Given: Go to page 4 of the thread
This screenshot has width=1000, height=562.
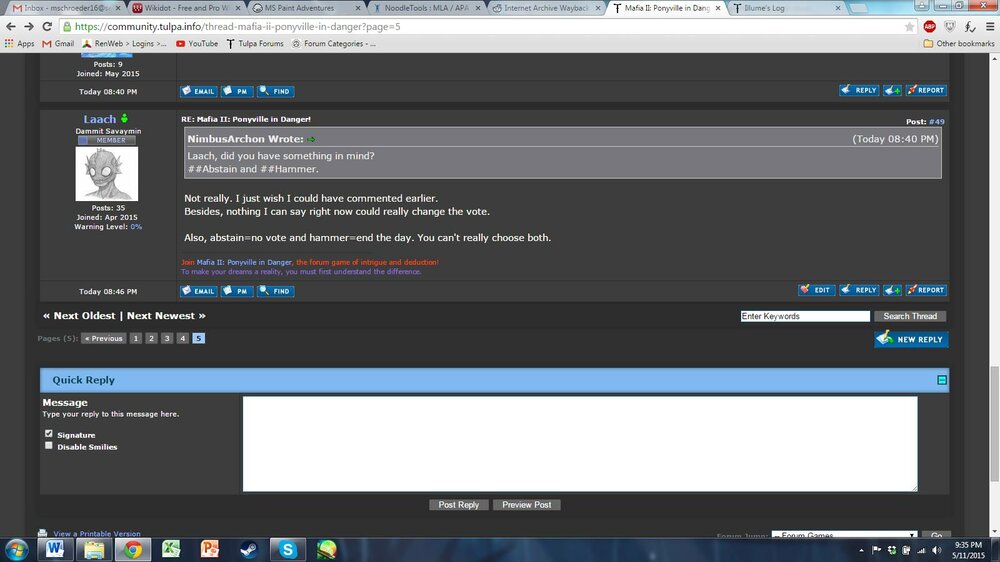Looking at the screenshot, I should pos(182,338).
